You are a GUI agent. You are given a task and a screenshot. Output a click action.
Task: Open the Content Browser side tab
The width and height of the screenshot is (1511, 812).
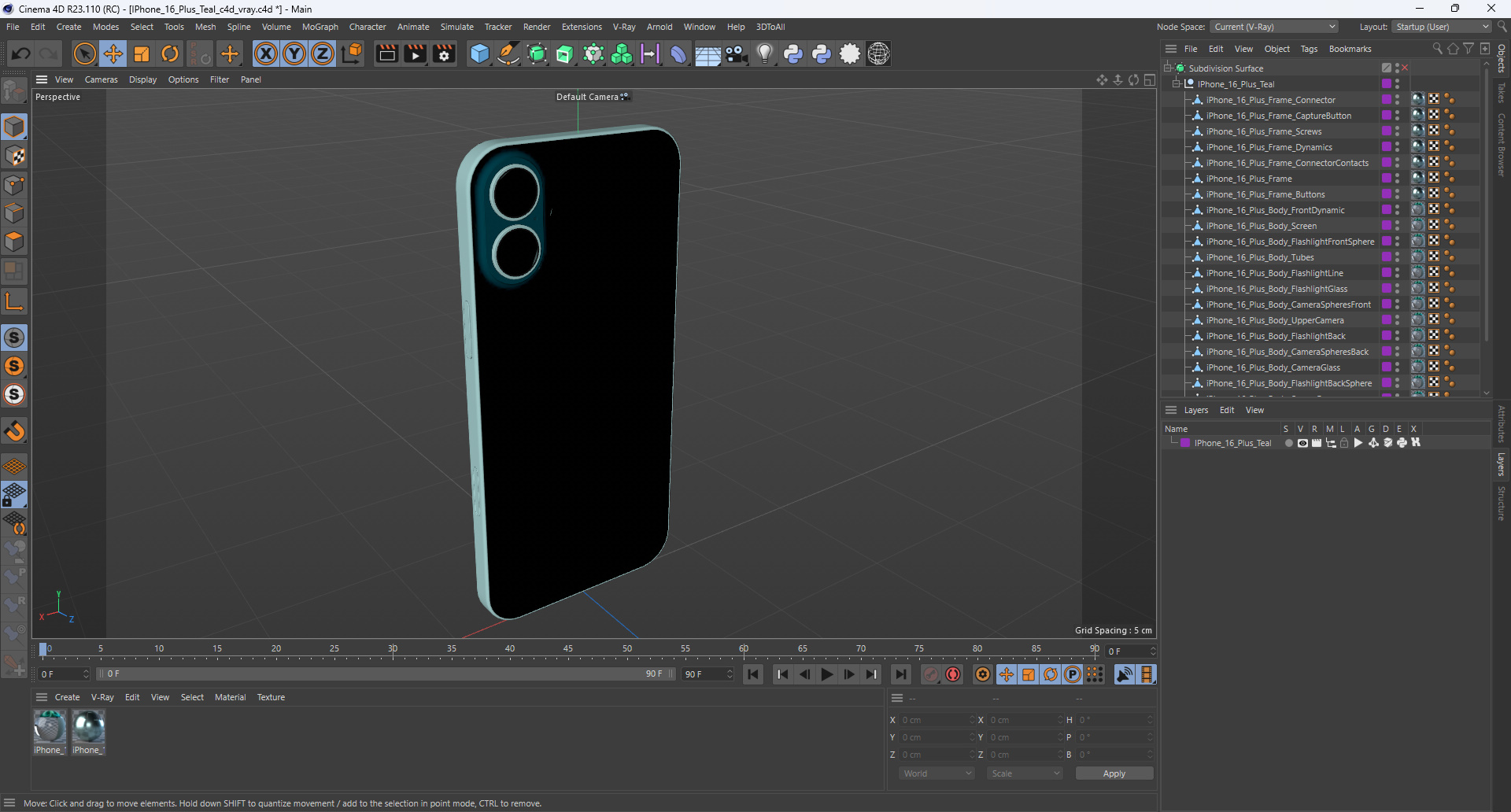click(1502, 145)
